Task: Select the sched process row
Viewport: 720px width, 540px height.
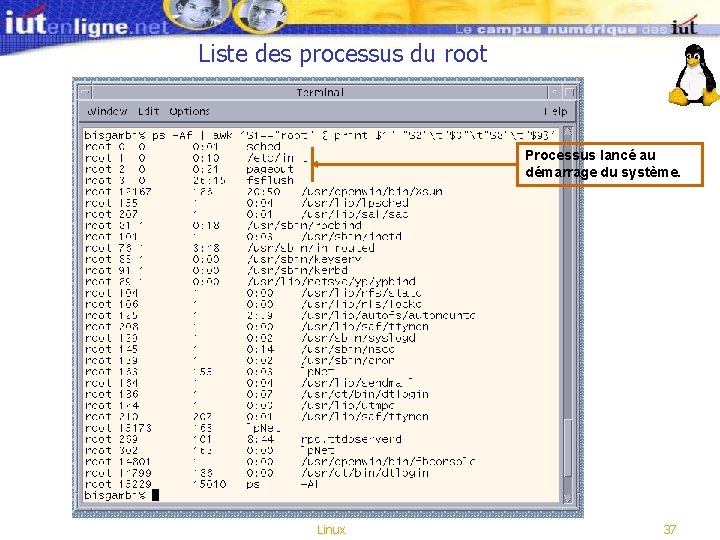Action: click(183, 146)
